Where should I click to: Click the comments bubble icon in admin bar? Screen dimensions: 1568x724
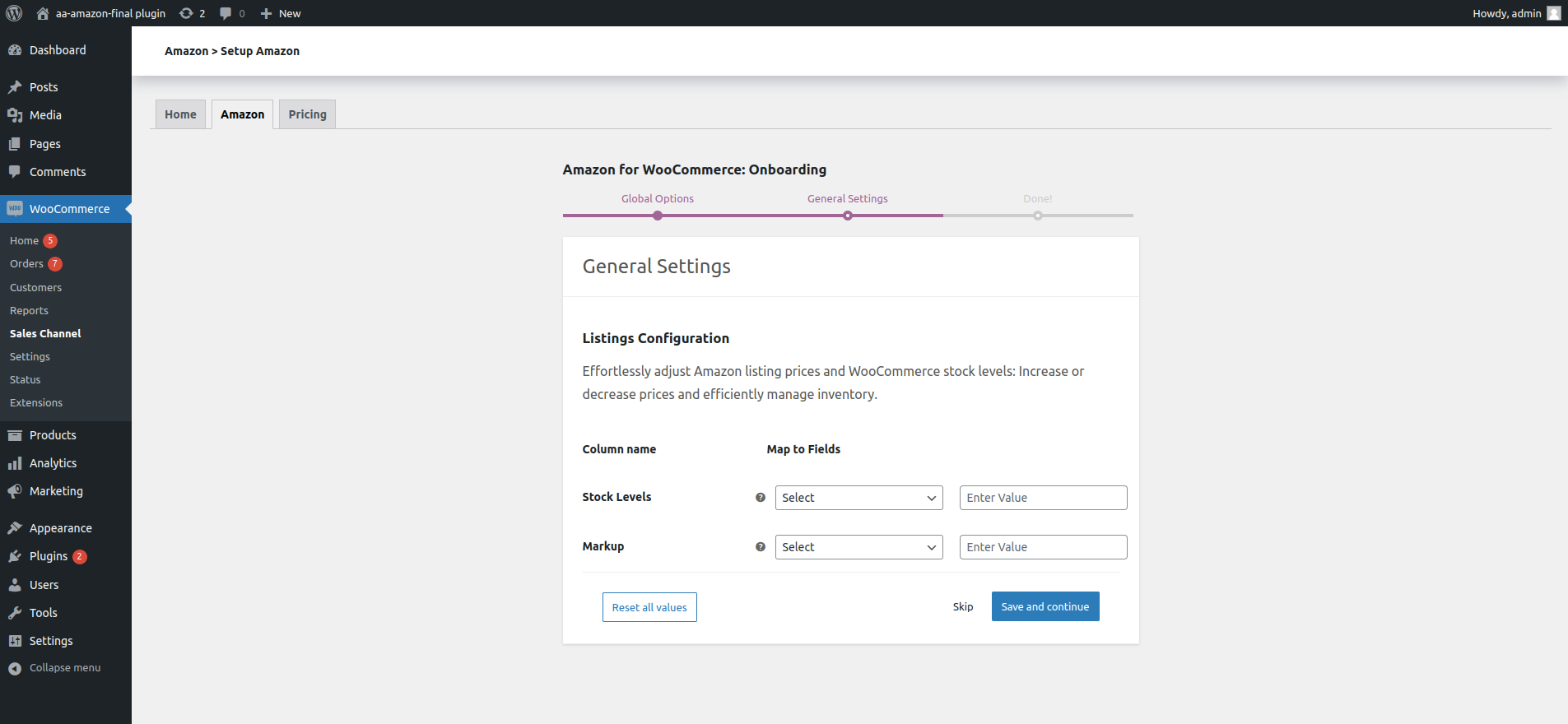[x=226, y=13]
